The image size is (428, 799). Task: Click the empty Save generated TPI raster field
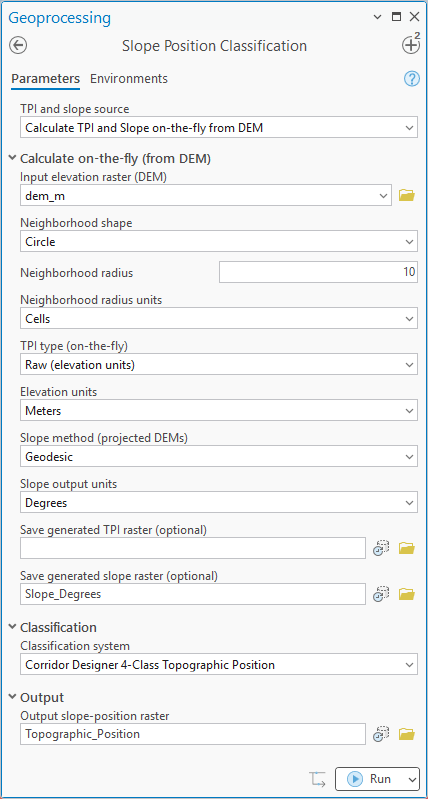193,548
